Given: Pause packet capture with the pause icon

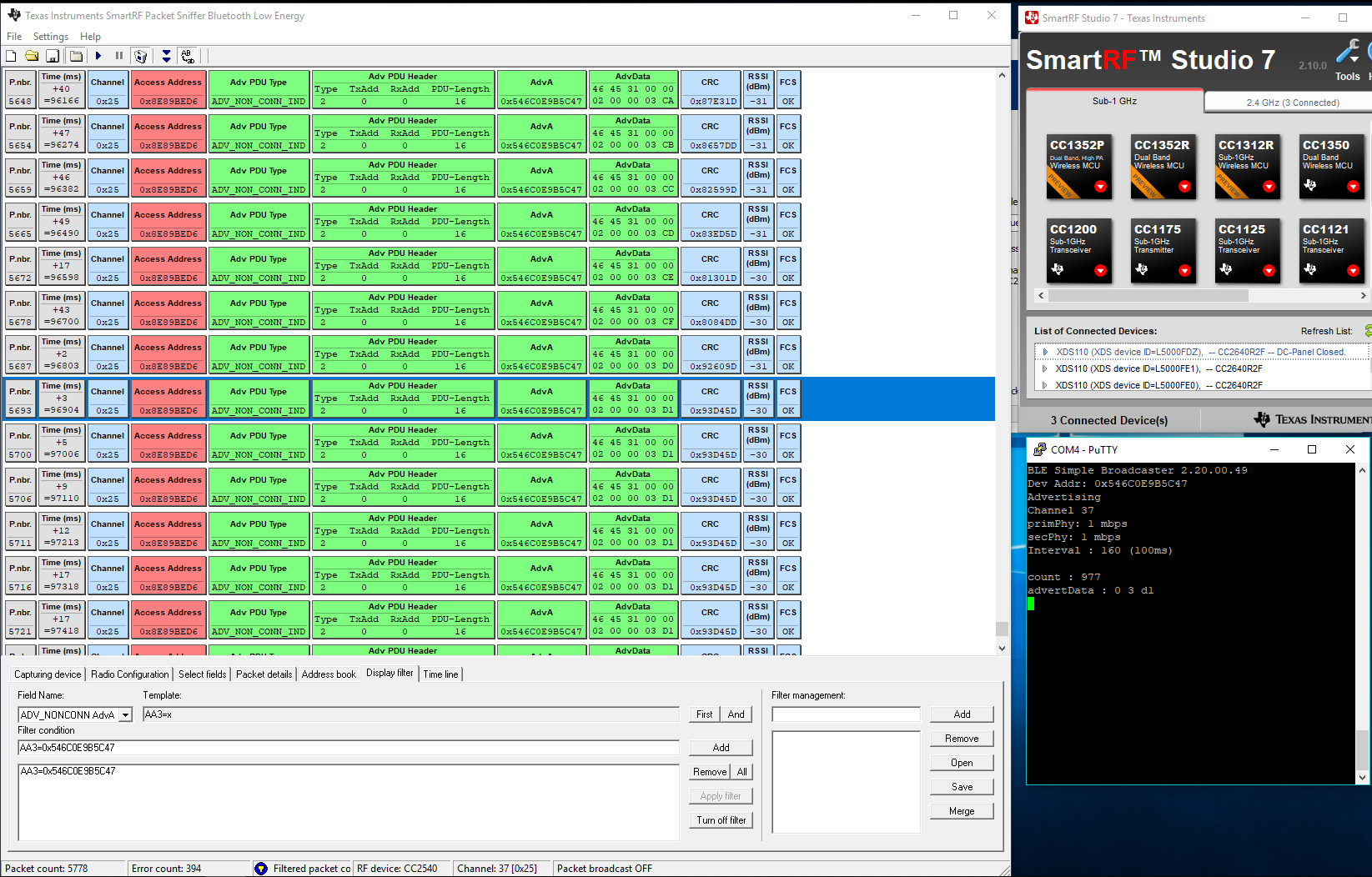Looking at the screenshot, I should tap(119, 56).
